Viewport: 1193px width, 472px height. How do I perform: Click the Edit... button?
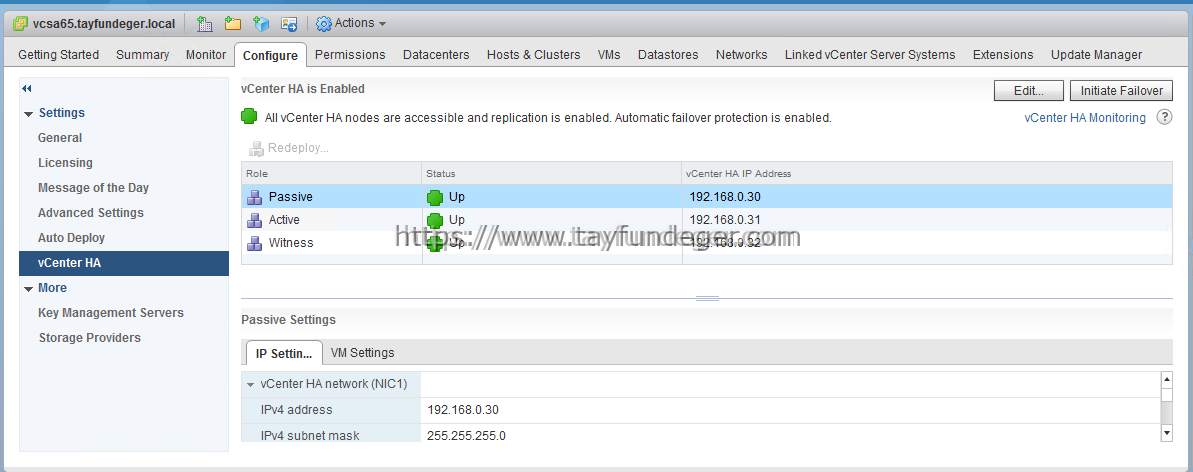pos(1029,91)
